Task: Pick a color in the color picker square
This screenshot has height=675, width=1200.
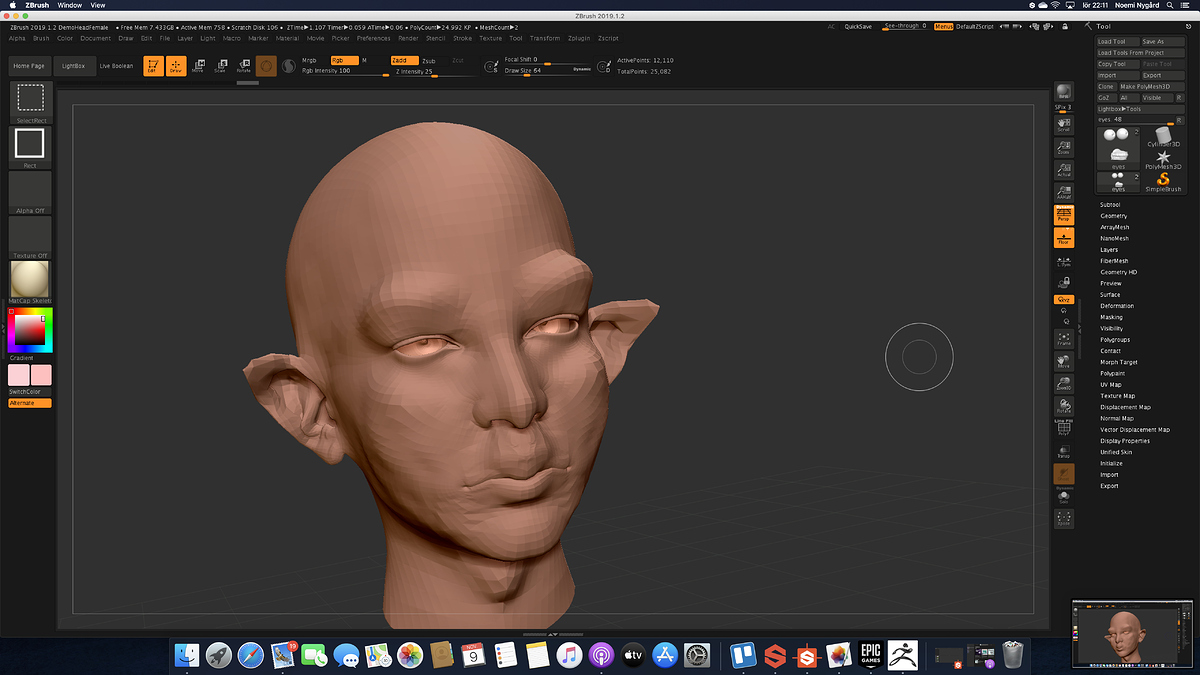Action: [30, 331]
